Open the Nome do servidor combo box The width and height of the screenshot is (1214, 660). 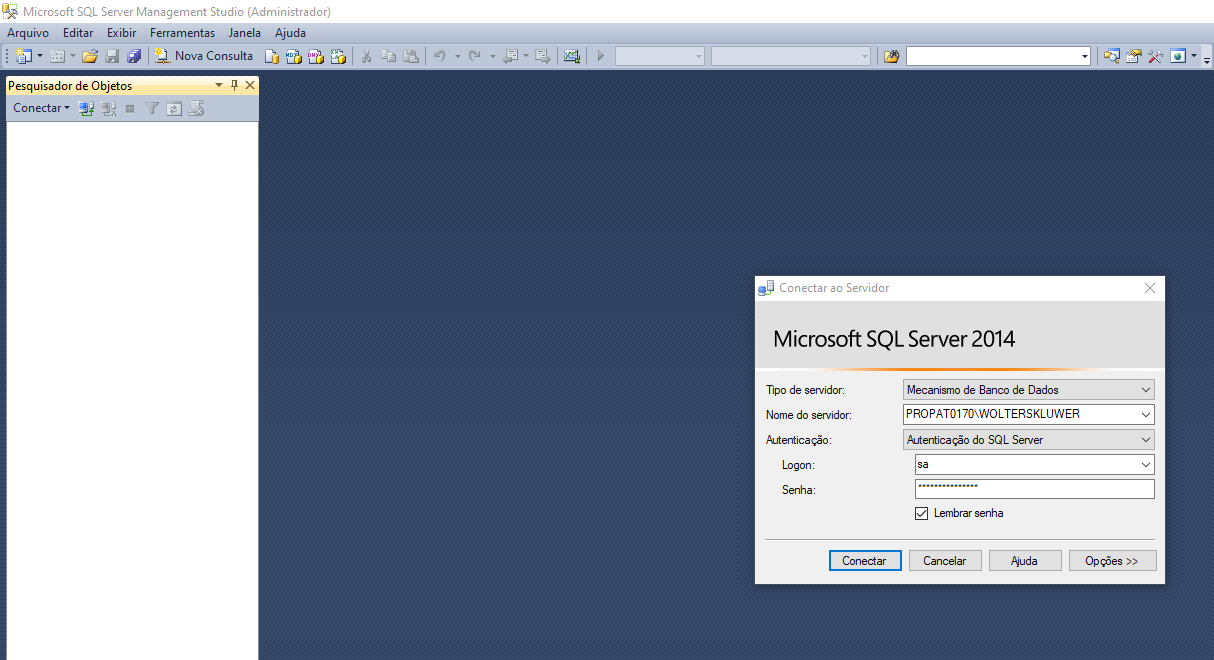(1028, 414)
